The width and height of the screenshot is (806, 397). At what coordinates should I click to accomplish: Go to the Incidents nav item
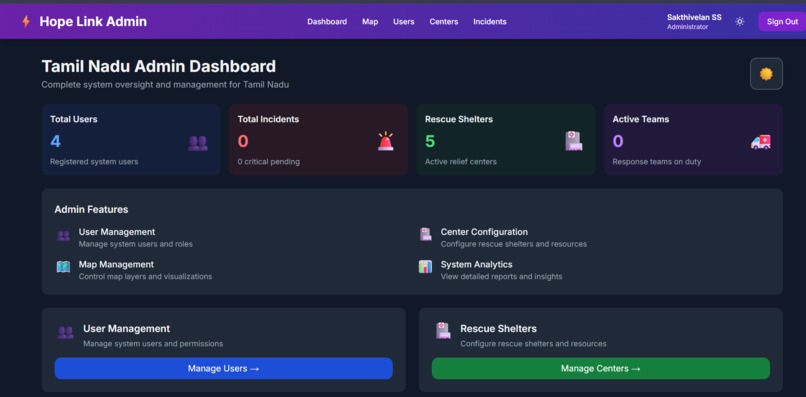(490, 22)
